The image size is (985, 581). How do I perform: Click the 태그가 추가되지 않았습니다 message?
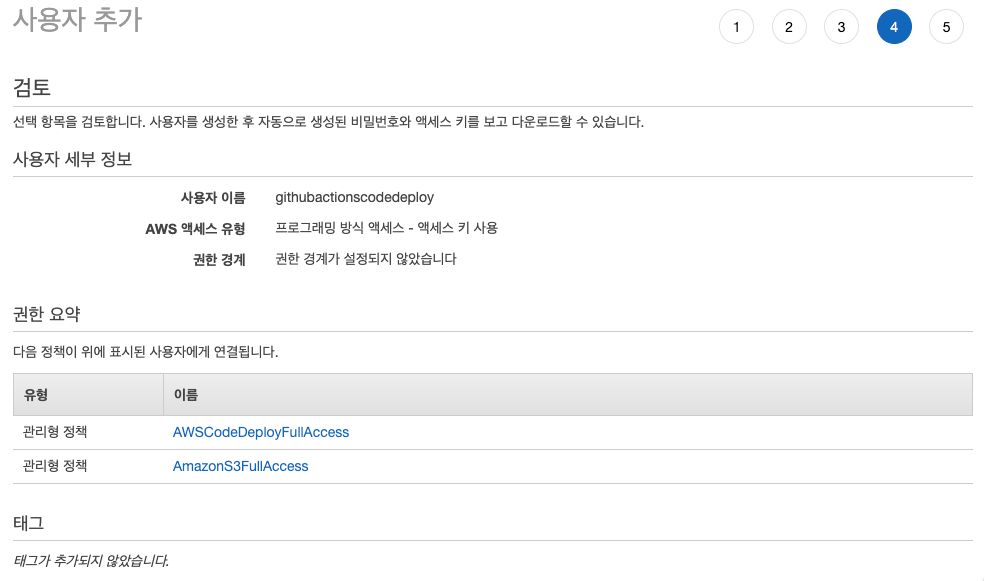coord(91,560)
